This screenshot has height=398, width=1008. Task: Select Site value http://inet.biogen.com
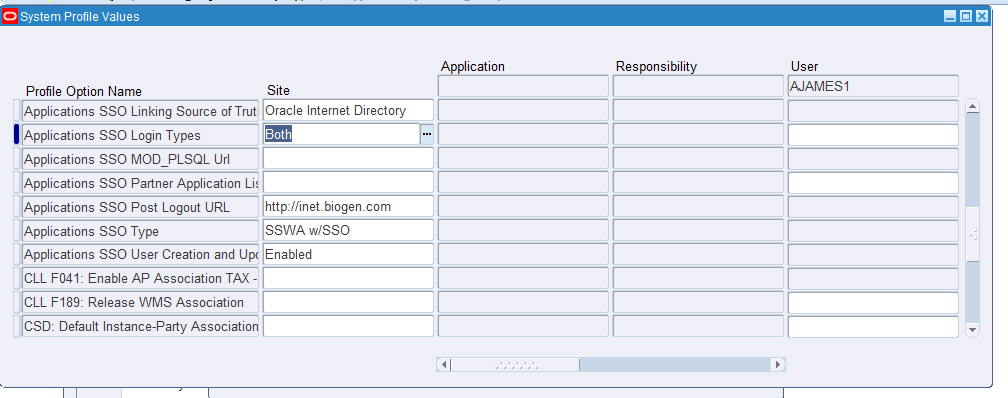pos(348,207)
